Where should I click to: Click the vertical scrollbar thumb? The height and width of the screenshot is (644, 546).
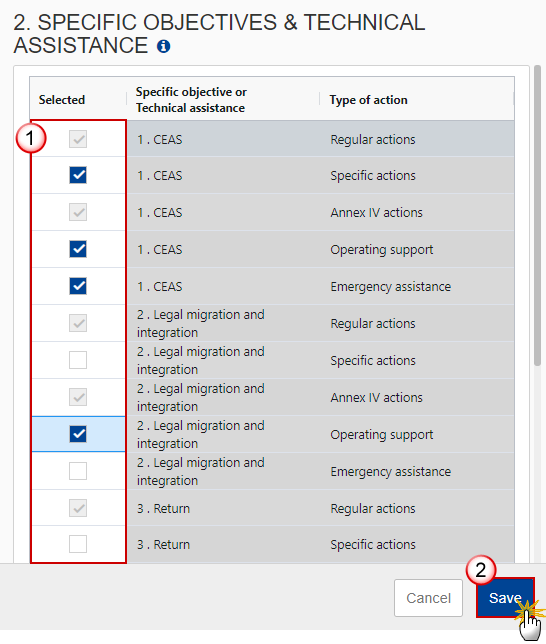537,215
